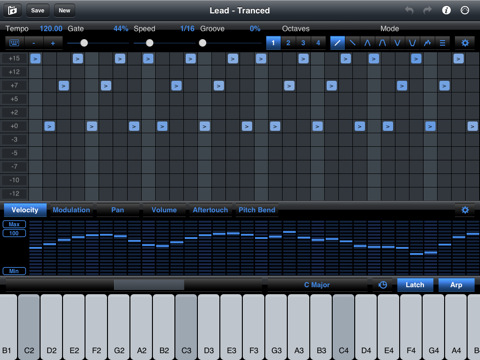480x360 pixels.
Task: Switch to the Aftertouch tab
Action: pyautogui.click(x=210, y=210)
